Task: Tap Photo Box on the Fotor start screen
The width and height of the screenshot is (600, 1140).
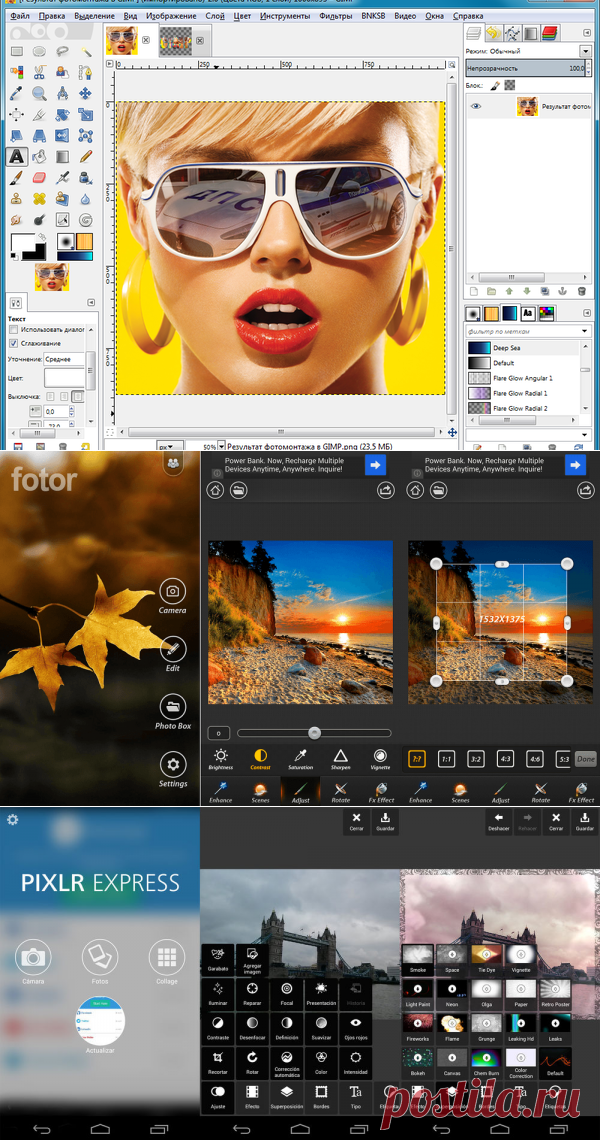Action: click(173, 712)
